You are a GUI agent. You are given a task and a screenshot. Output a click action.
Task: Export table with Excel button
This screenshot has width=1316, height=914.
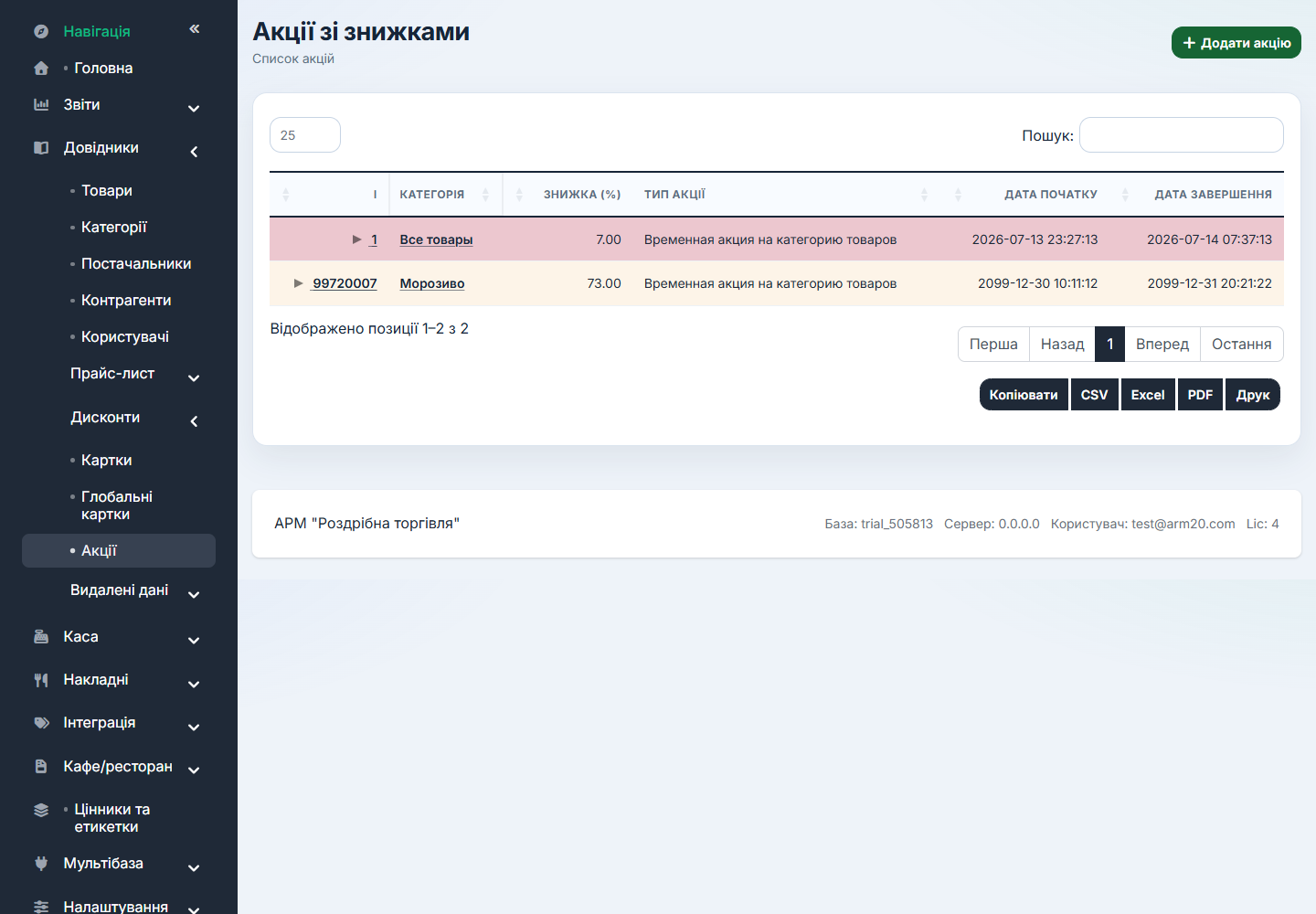pos(1148,395)
